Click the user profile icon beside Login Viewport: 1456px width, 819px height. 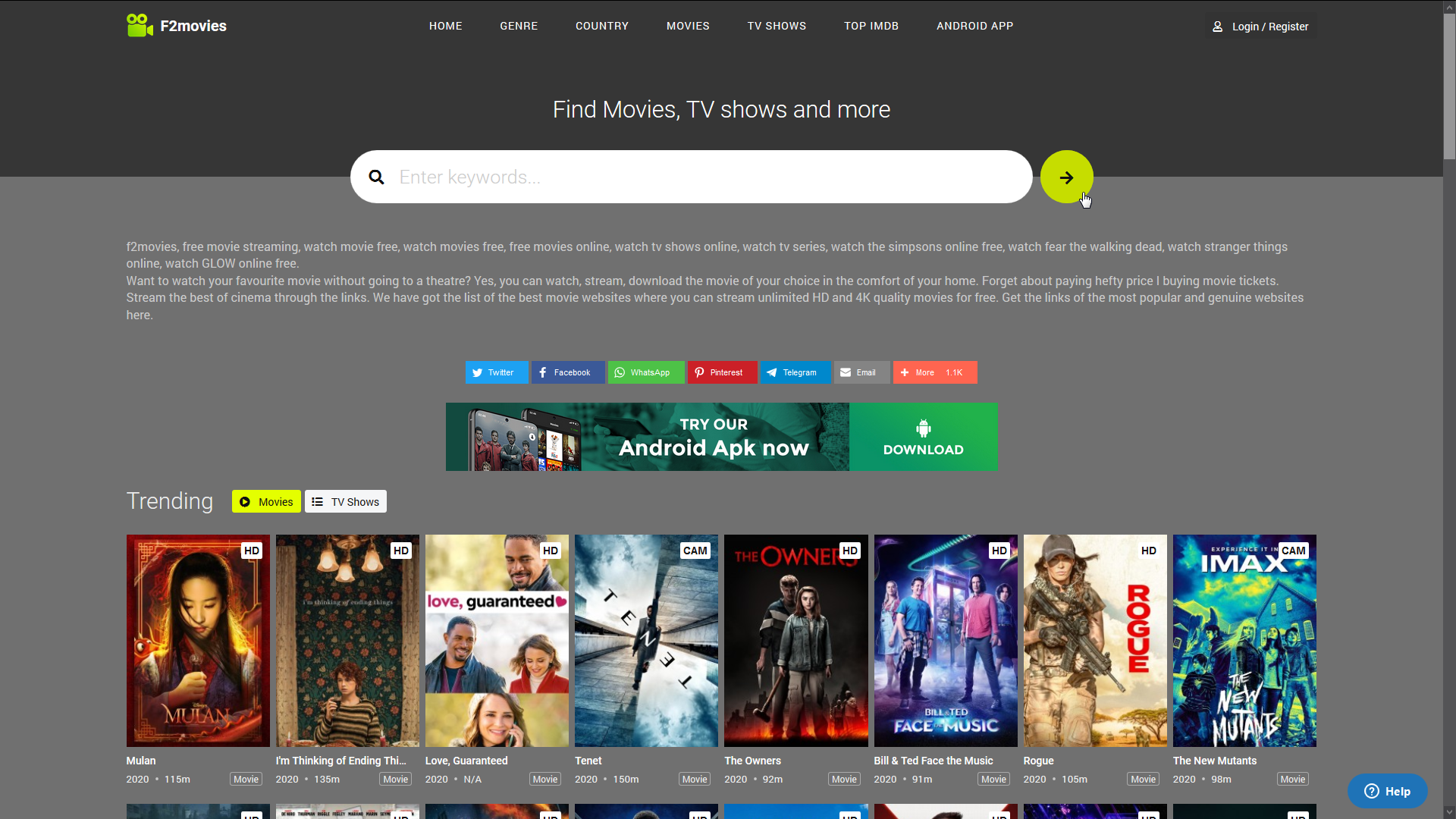(x=1217, y=27)
